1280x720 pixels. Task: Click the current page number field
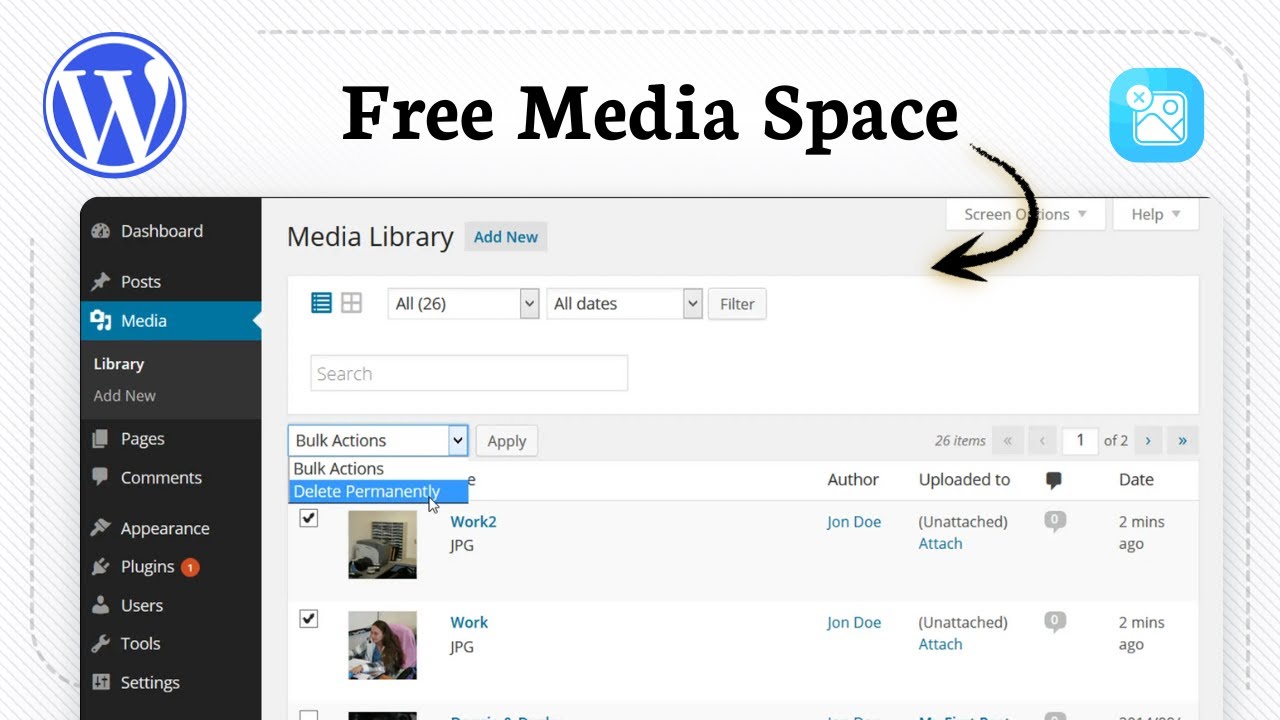click(1080, 441)
